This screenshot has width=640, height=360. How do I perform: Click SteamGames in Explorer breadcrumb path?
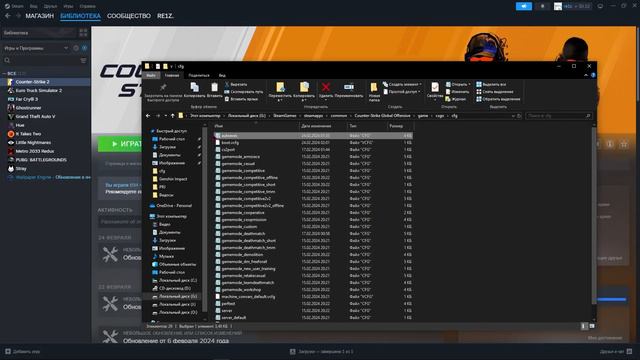tap(285, 116)
